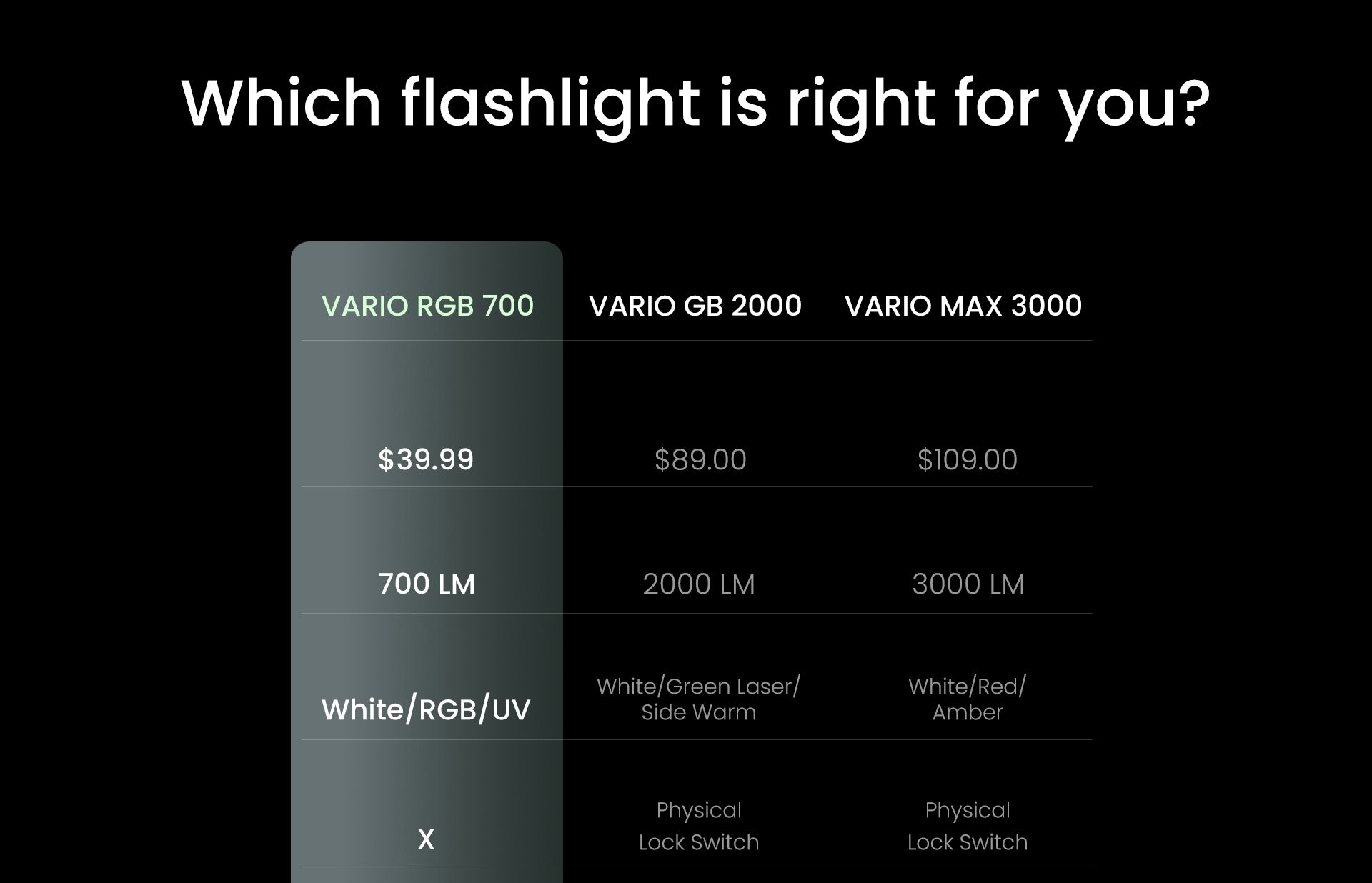Click "you?" at the heading's end

point(1134,104)
